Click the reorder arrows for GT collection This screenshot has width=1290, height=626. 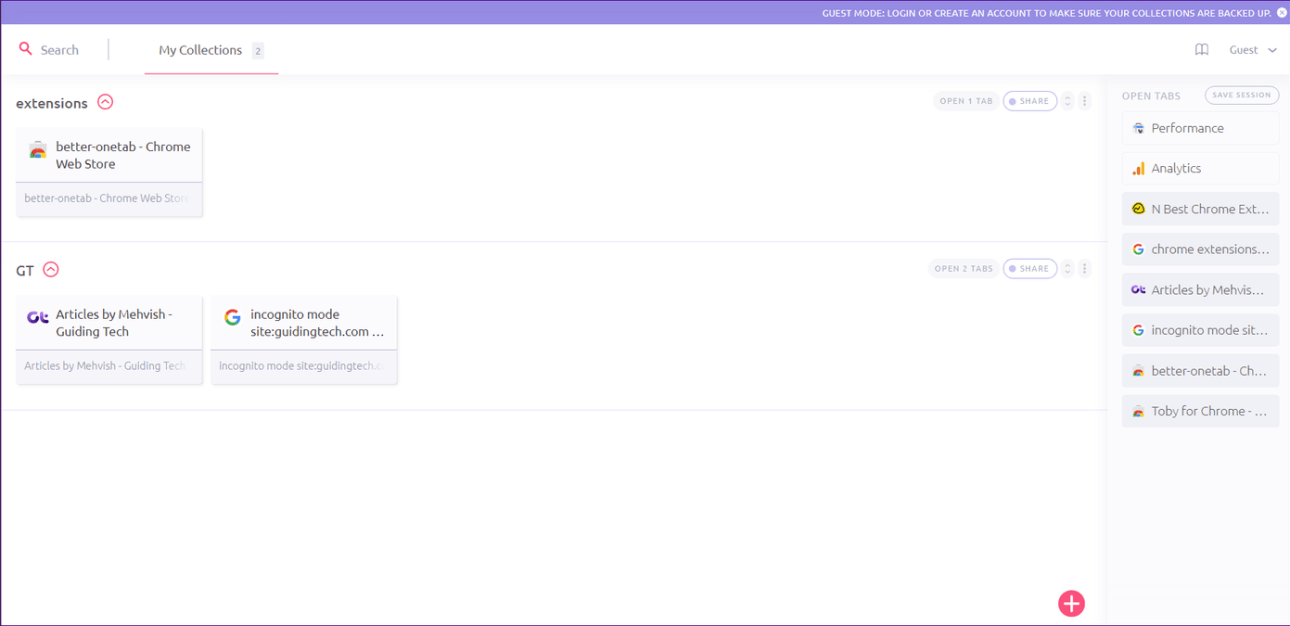(1067, 268)
